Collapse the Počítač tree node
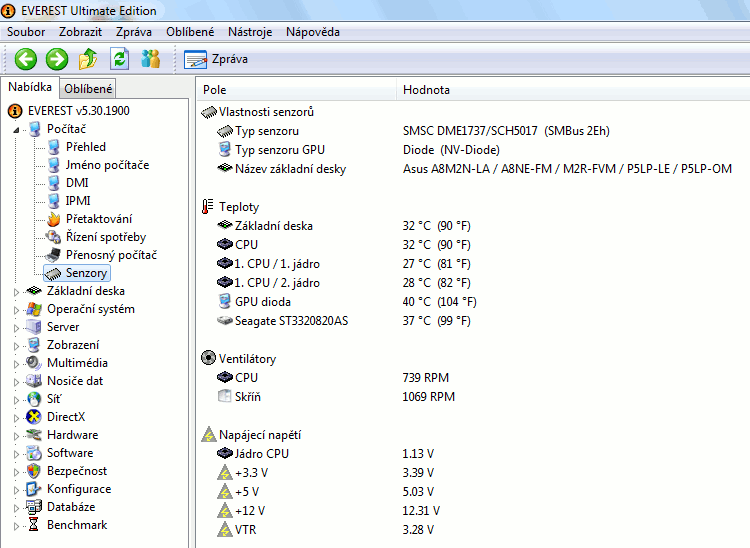This screenshot has height=548, width=750. tap(17, 129)
